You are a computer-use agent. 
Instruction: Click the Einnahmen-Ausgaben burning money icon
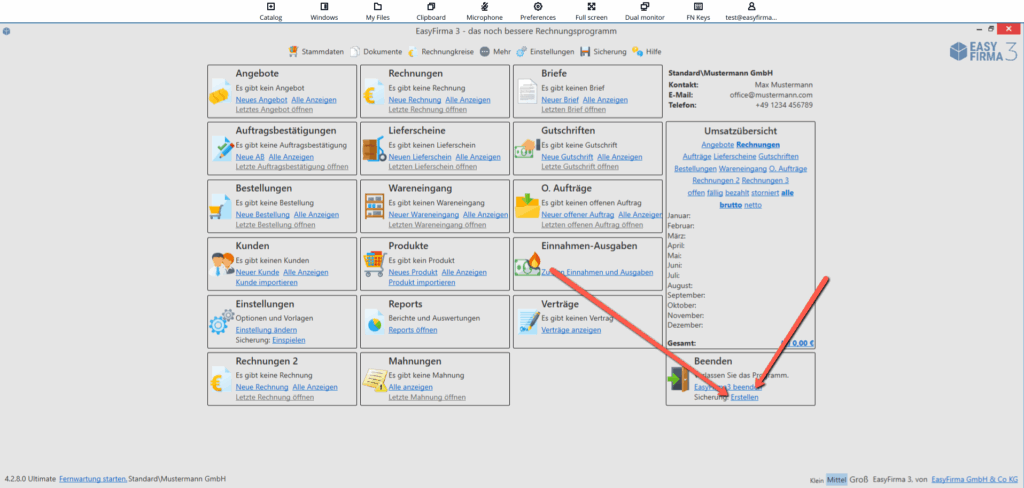[x=526, y=265]
